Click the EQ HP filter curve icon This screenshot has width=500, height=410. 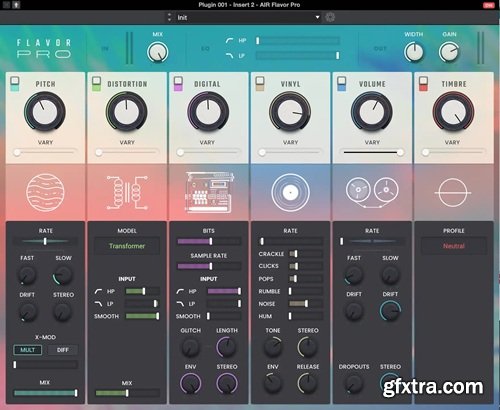[229, 40]
